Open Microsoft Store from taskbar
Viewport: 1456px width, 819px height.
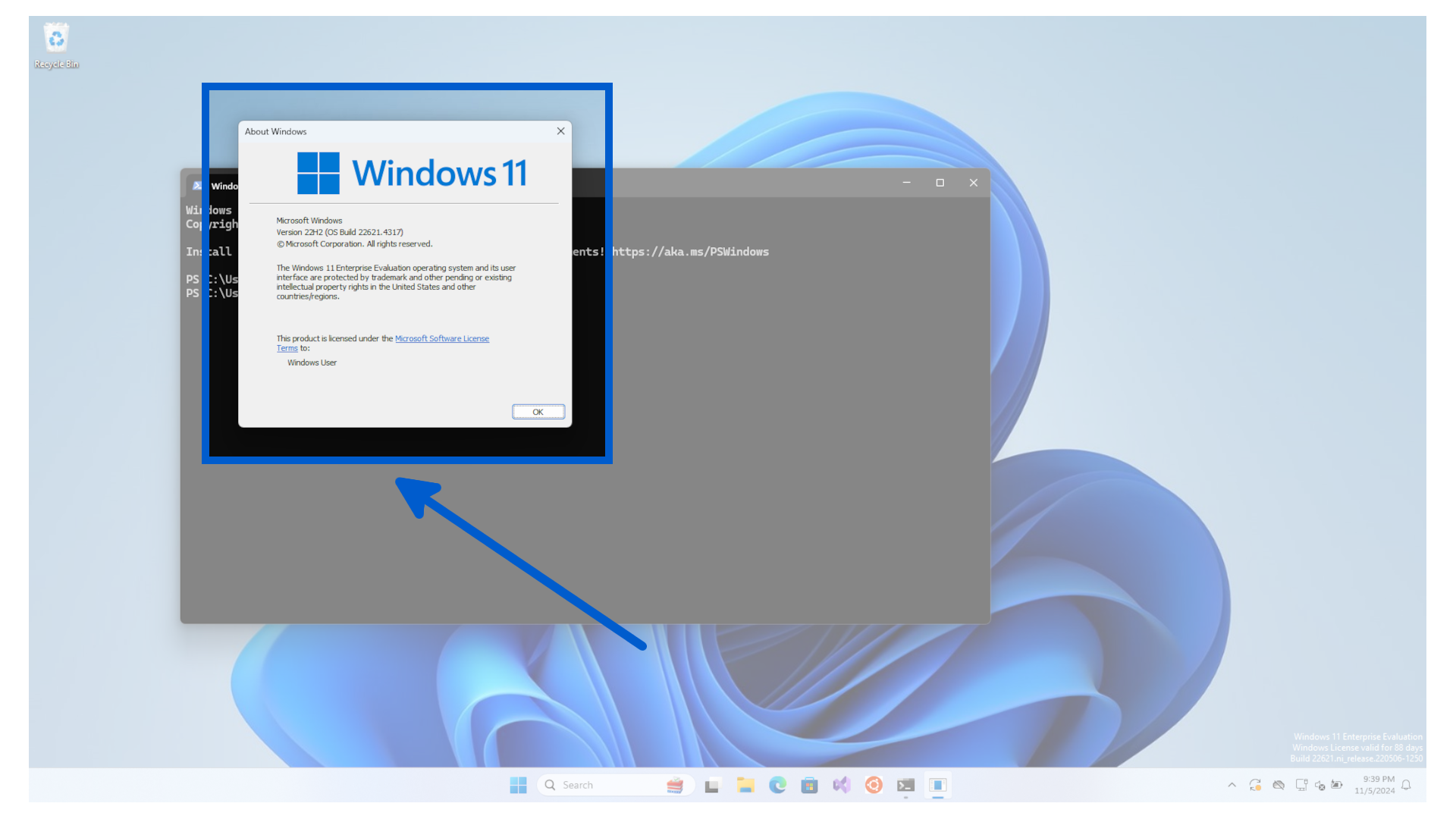coord(809,785)
